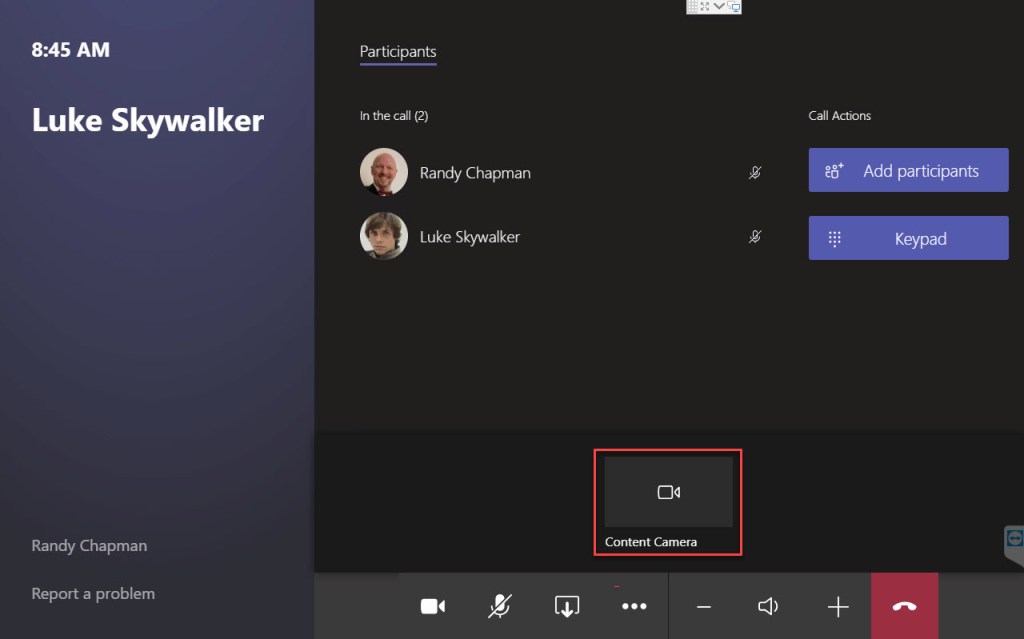The width and height of the screenshot is (1024, 639).
Task: Open the Keypad button
Action: point(908,238)
